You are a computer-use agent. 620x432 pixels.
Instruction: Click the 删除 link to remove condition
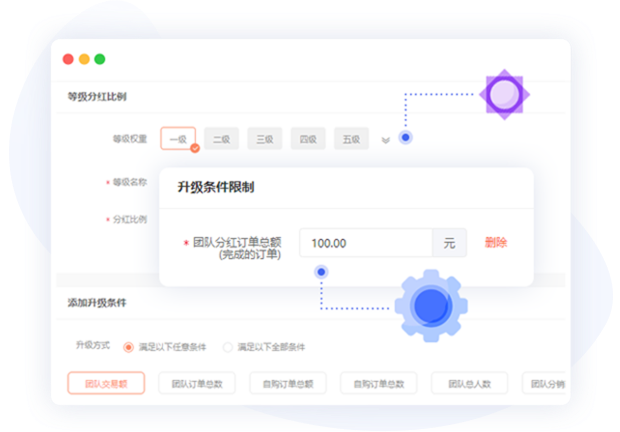point(495,243)
